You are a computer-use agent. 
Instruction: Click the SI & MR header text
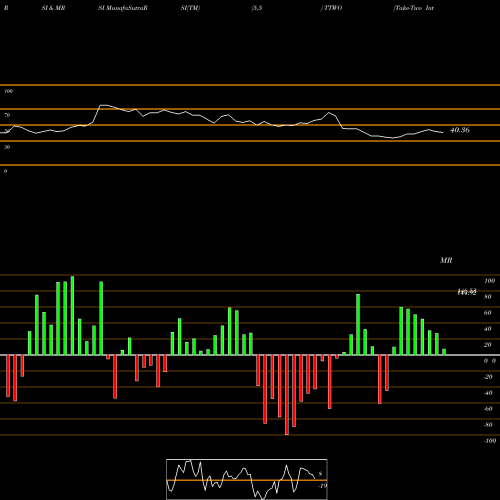coord(53,8)
